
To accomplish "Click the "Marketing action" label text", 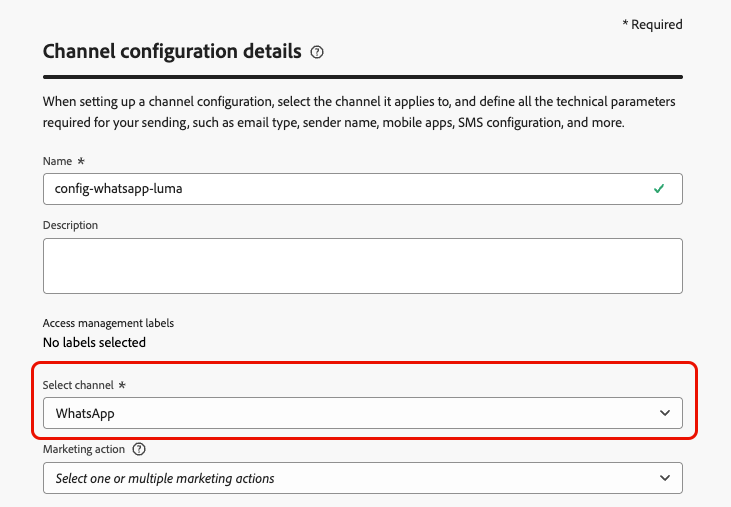I will click(84, 450).
